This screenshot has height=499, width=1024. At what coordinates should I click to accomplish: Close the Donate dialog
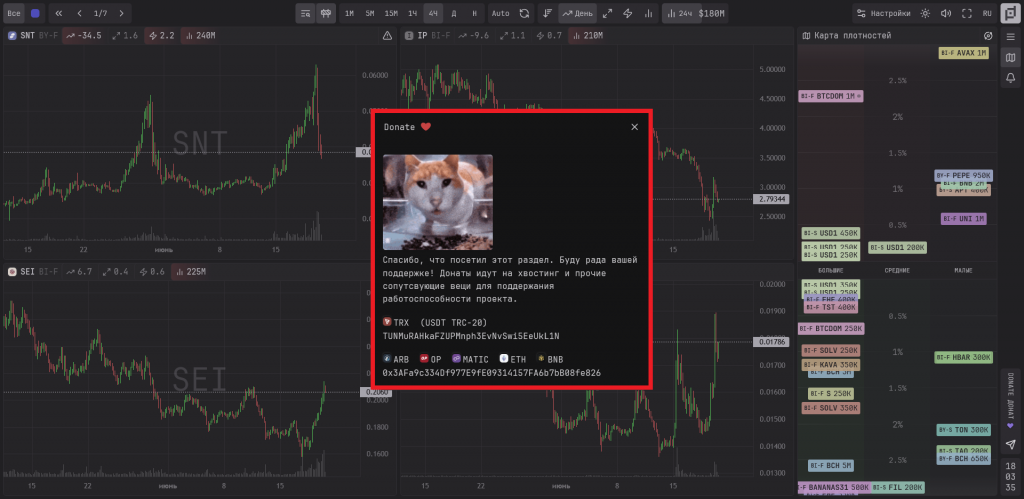(634, 127)
